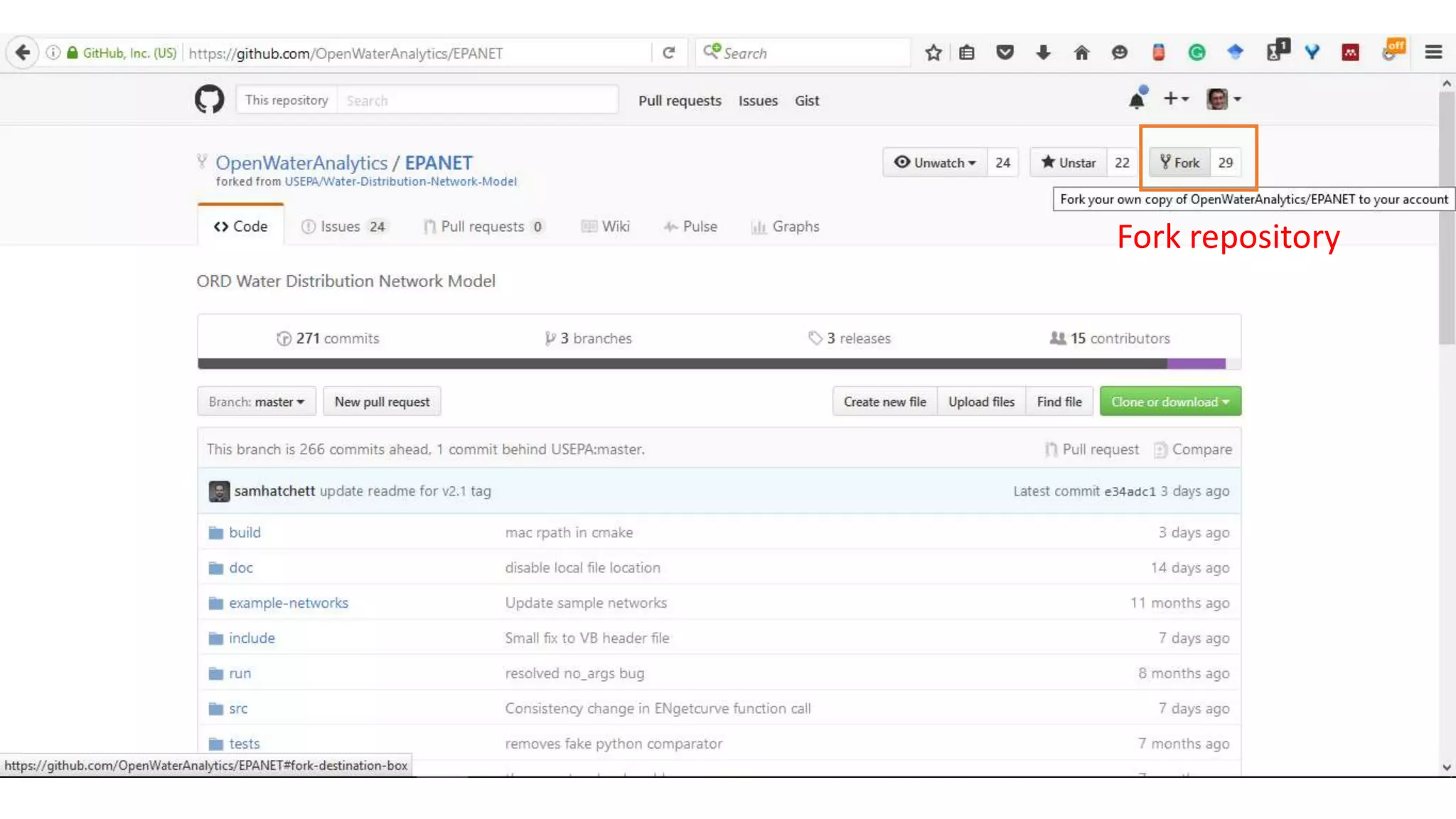Switch to the Issues tab
The image size is (1456, 819).
coord(344,226)
